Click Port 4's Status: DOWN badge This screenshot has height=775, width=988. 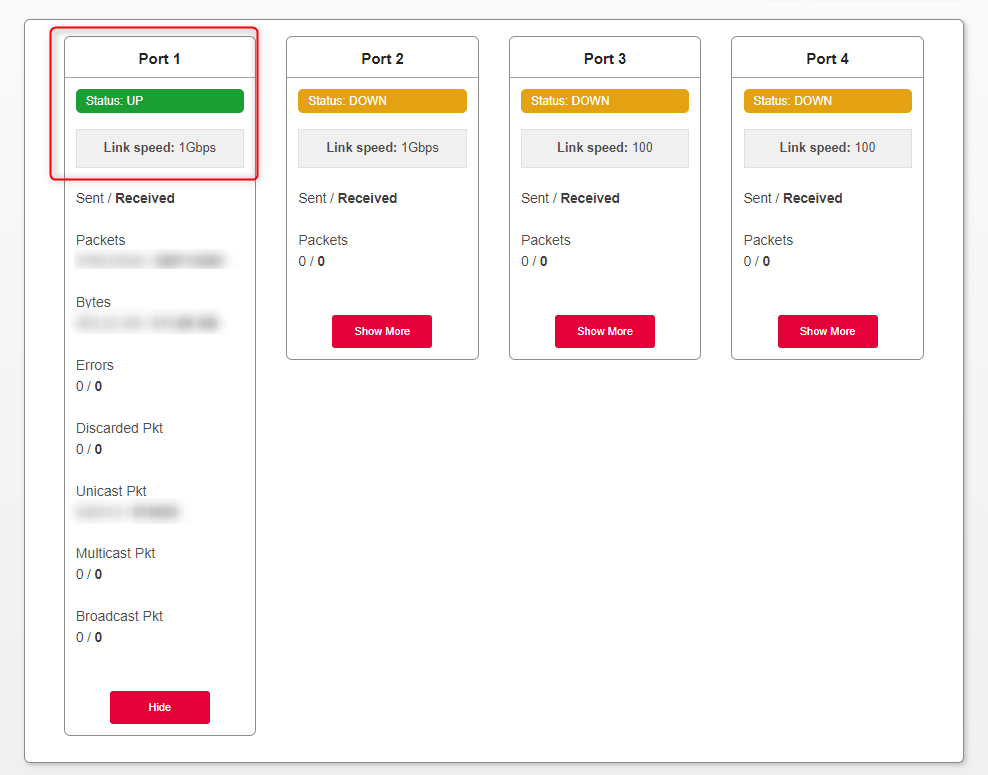pyautogui.click(x=827, y=101)
